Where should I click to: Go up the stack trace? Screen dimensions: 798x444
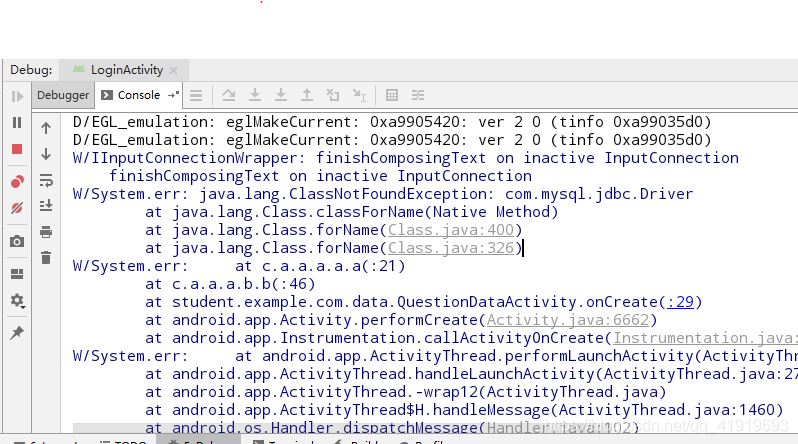[x=46, y=128]
